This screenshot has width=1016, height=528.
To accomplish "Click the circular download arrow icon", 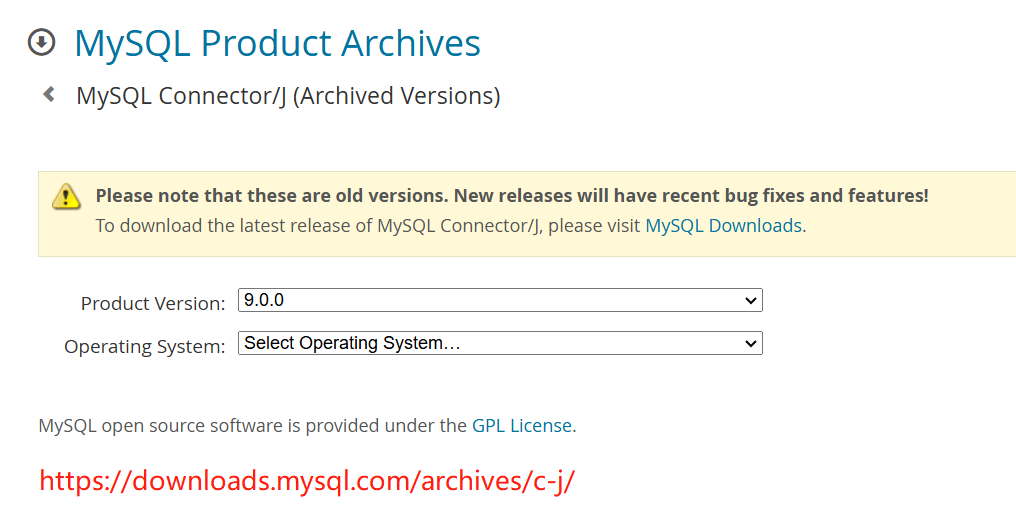I will (41, 43).
